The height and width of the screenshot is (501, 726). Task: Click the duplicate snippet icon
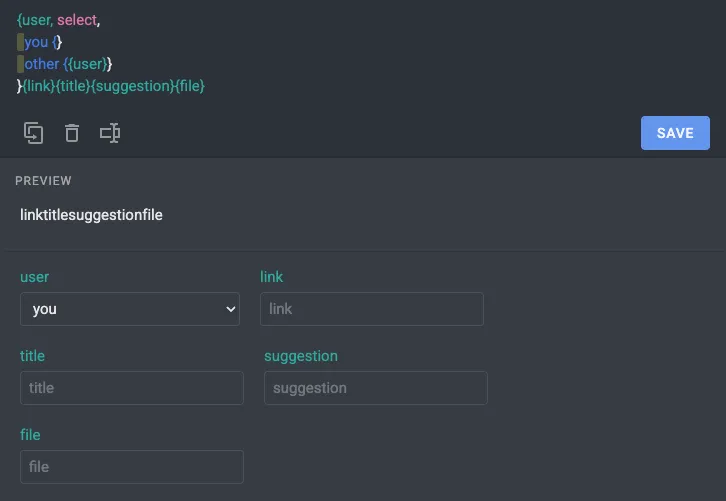(x=33, y=133)
